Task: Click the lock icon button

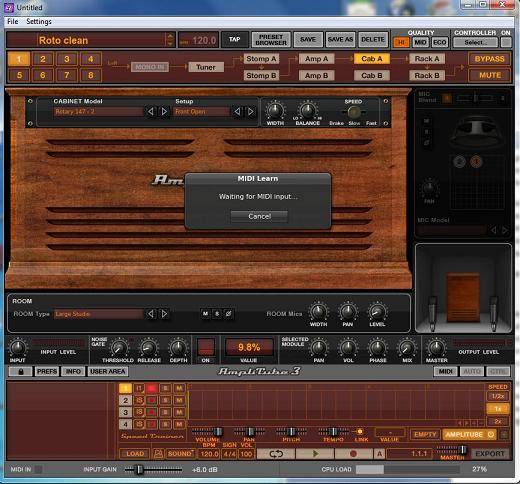Action: tap(20, 371)
